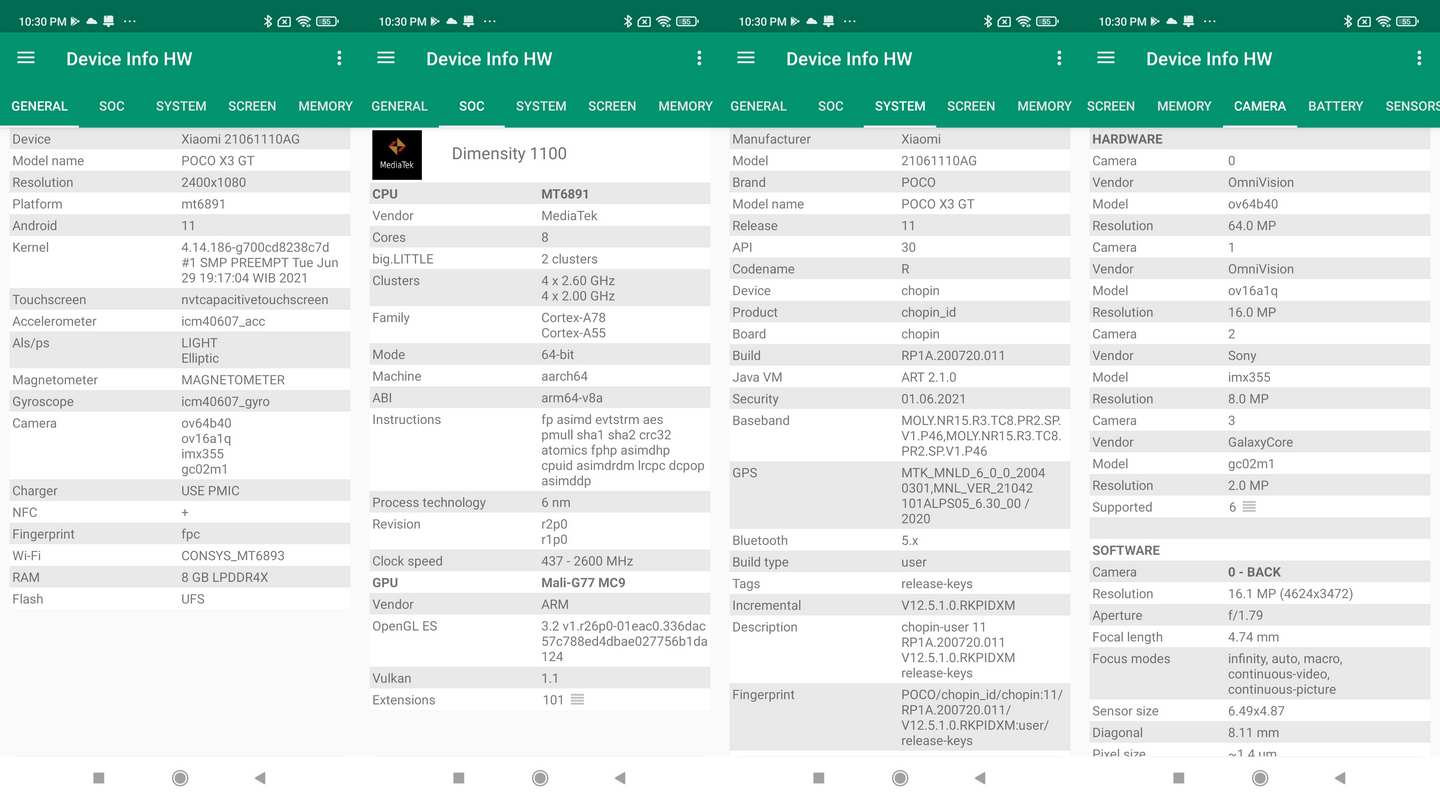Screen dimensions: 1440x800
Task: Open hamburger menu on the GENERAL screen
Action: tap(26, 58)
